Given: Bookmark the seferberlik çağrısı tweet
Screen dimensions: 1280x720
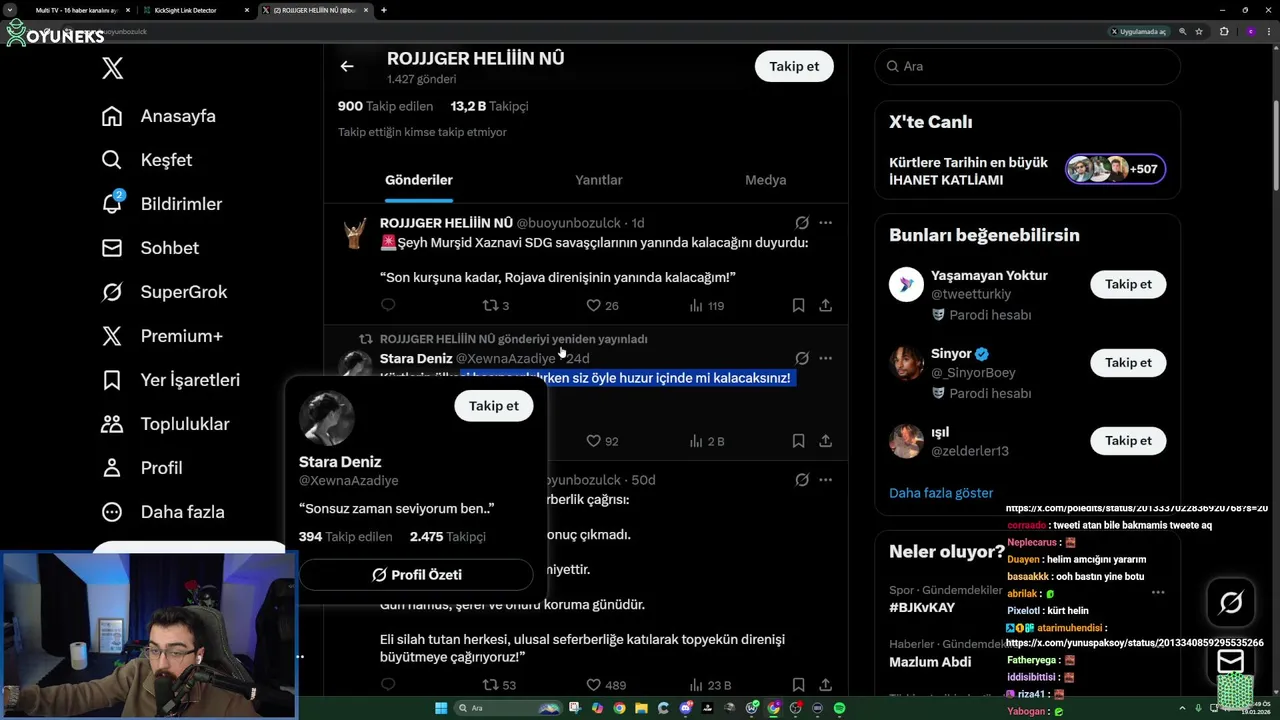Looking at the screenshot, I should pyautogui.click(x=798, y=685).
